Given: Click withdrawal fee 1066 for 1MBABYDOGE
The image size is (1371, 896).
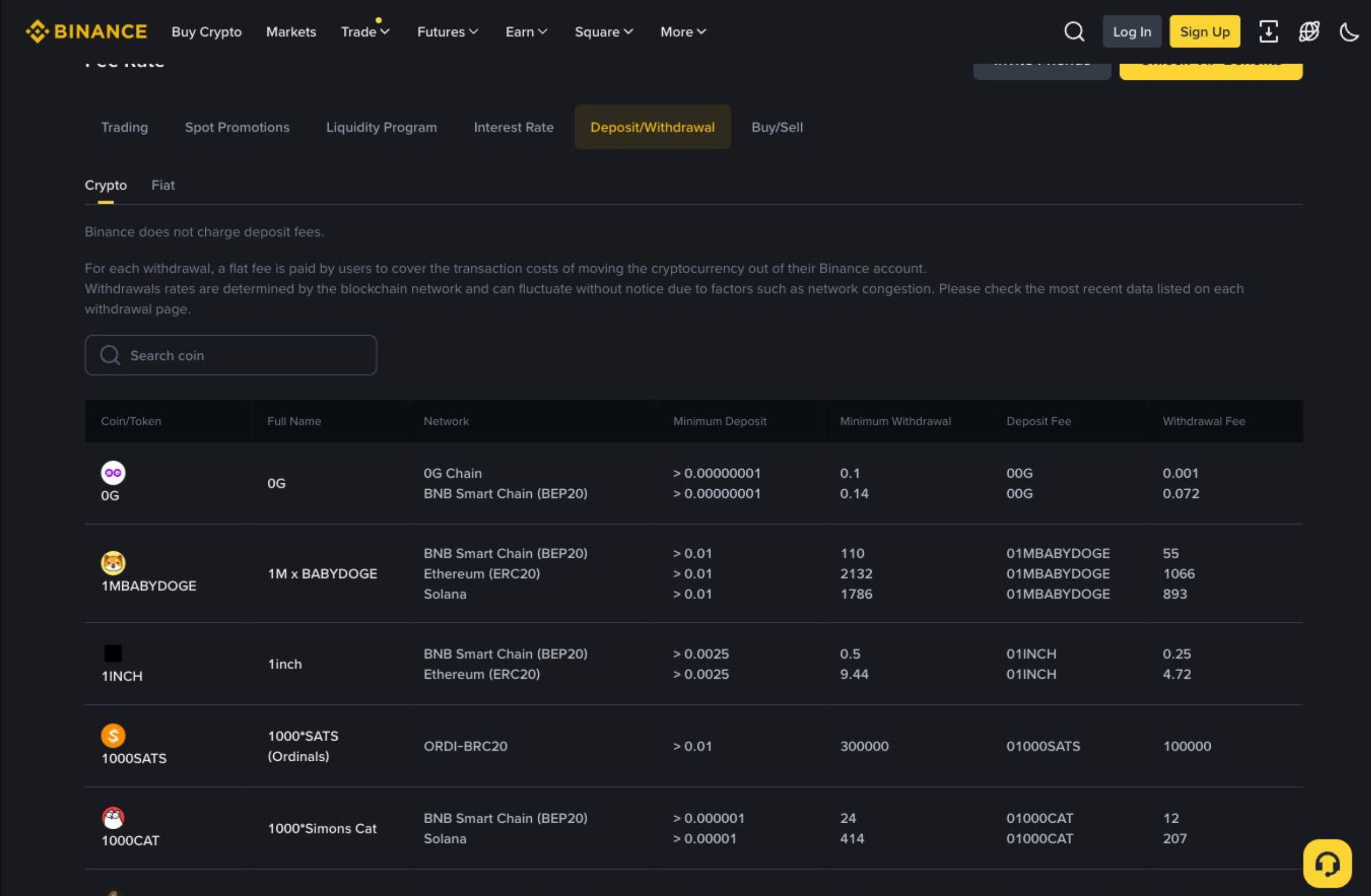Looking at the screenshot, I should [1179, 573].
